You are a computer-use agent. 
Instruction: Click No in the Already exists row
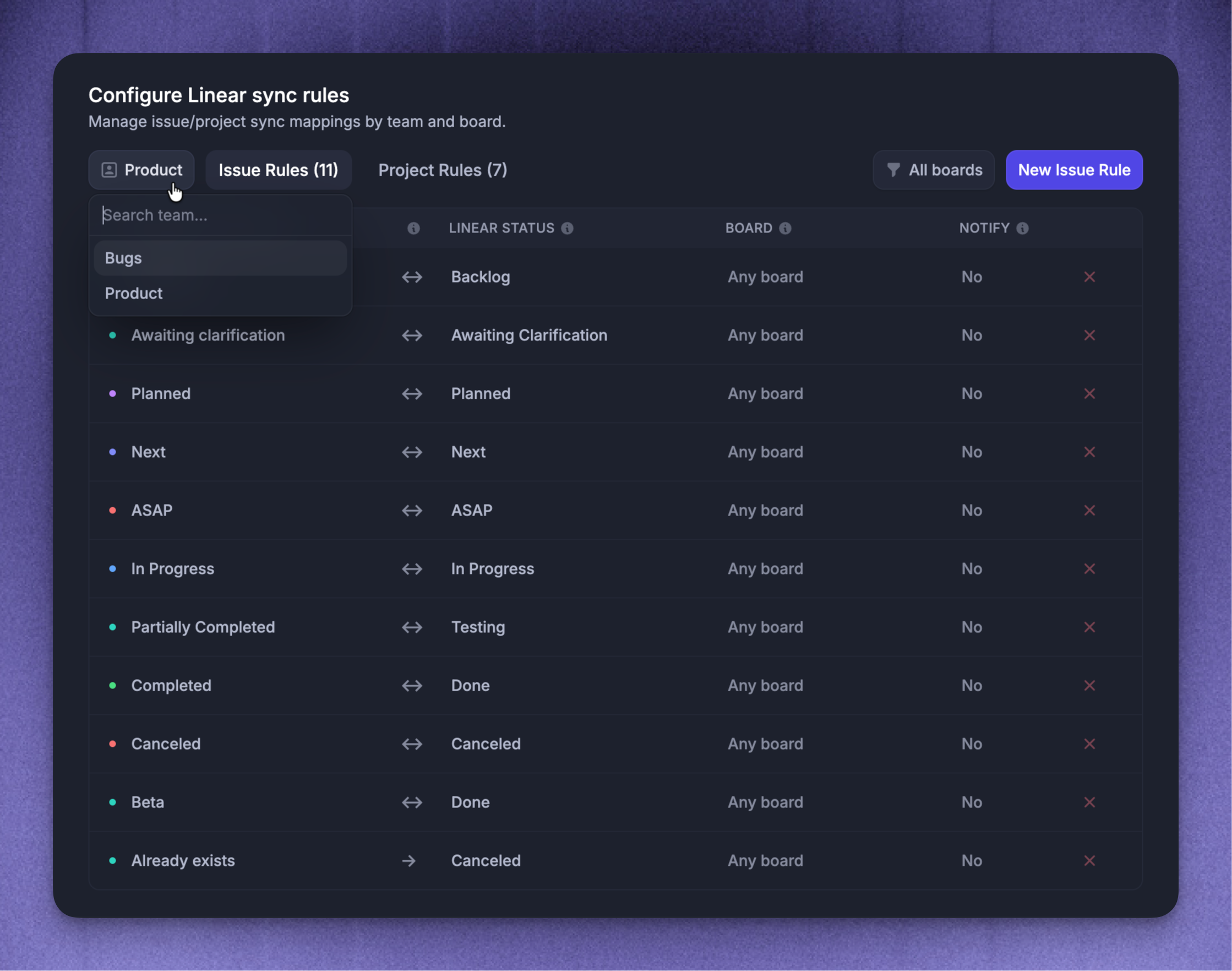972,861
